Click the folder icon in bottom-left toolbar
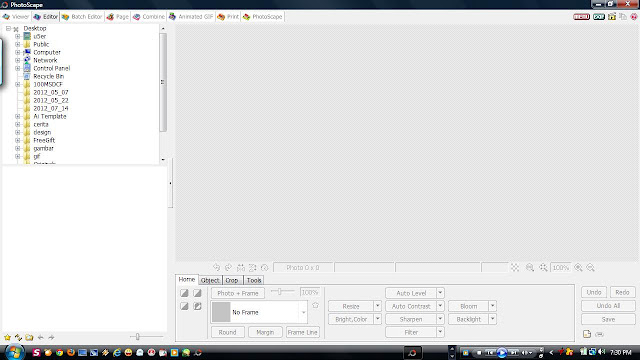The height and width of the screenshot is (360, 640). pos(29,337)
